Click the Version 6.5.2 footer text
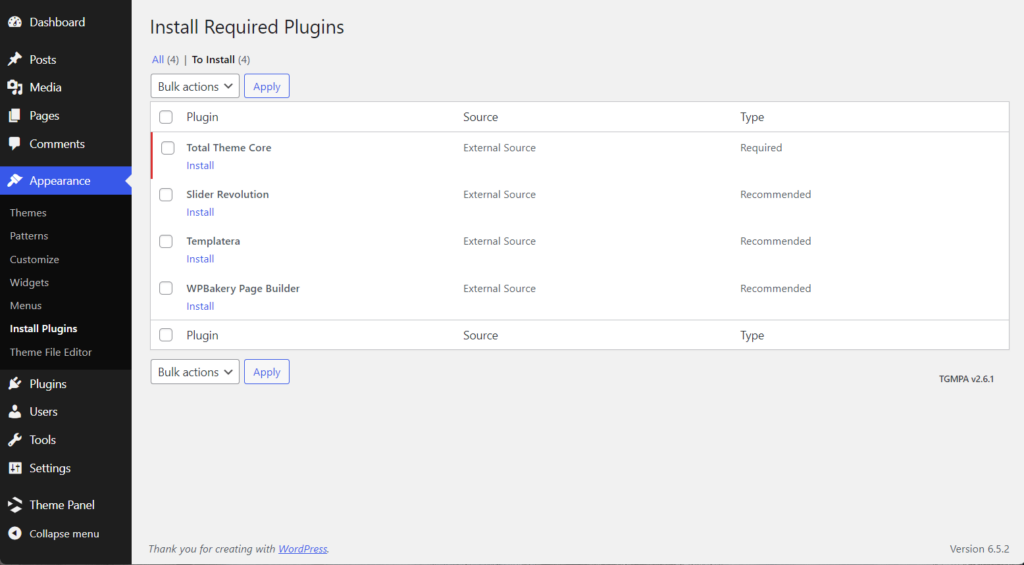 pos(979,549)
